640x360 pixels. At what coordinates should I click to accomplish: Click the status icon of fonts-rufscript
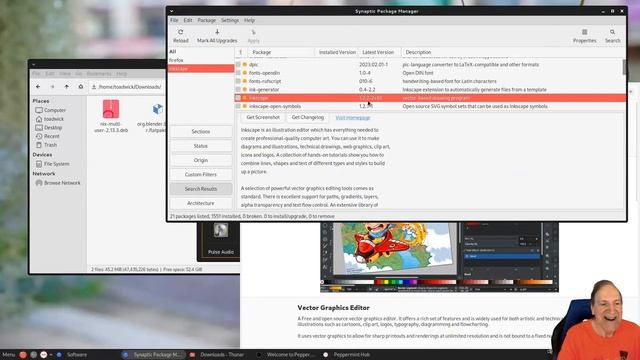245,81
